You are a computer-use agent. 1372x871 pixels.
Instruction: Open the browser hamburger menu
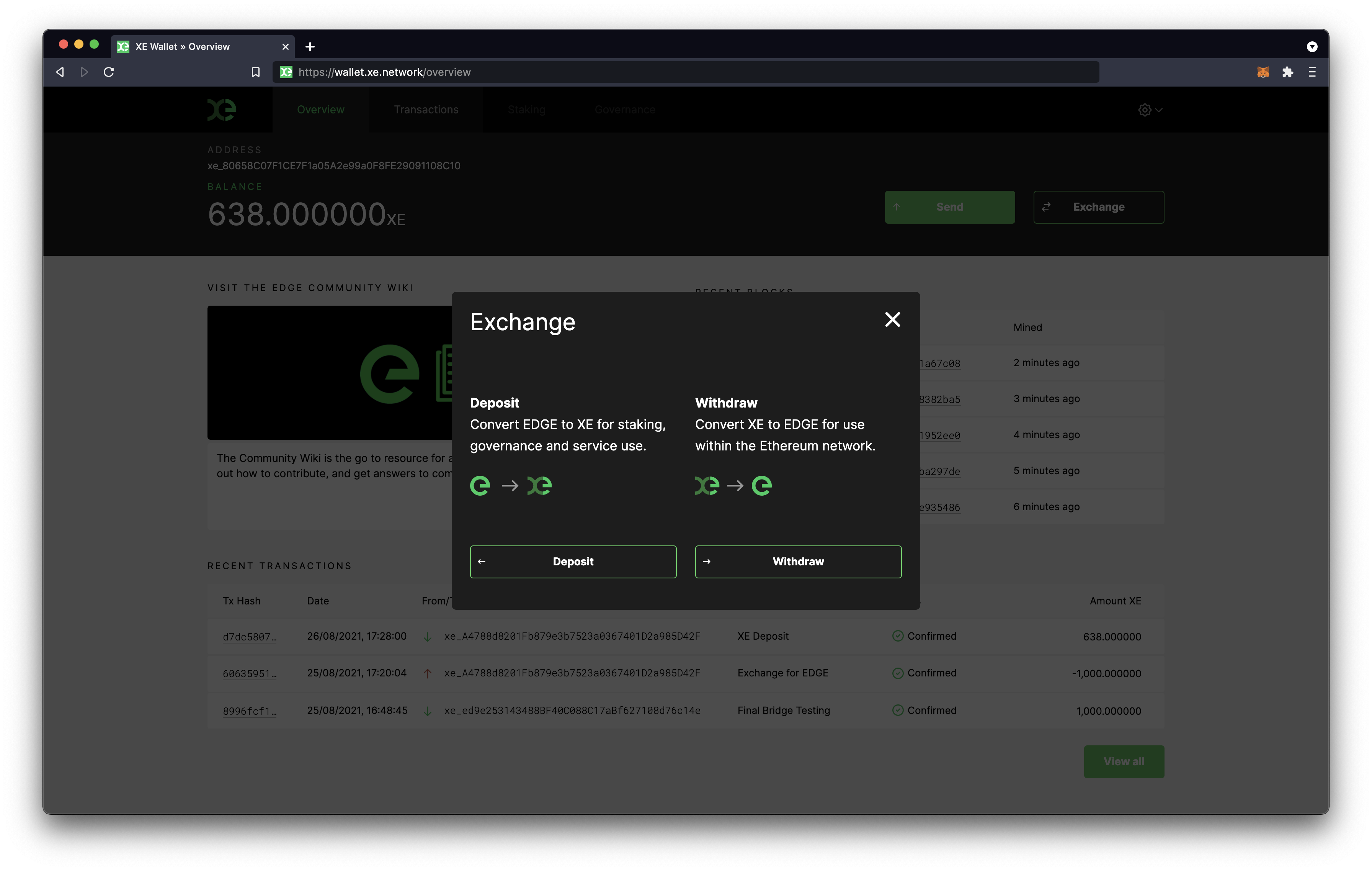point(1312,72)
